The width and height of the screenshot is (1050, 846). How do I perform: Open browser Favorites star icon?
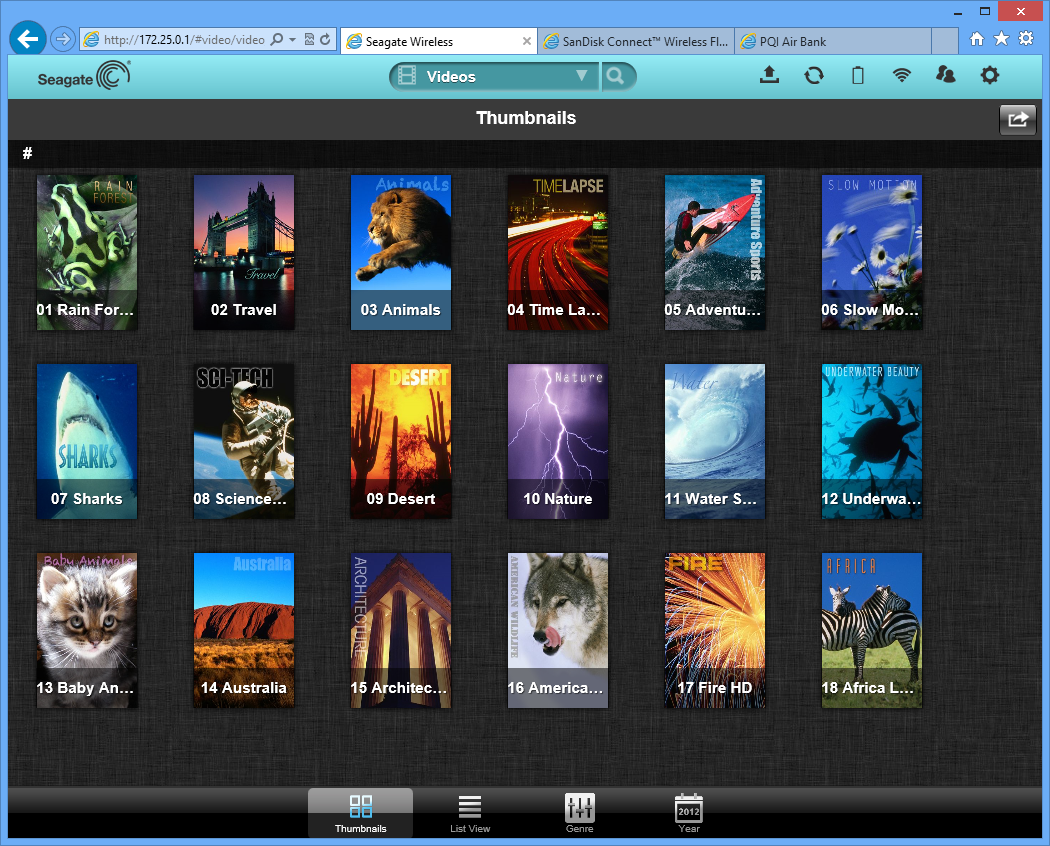coord(1001,39)
